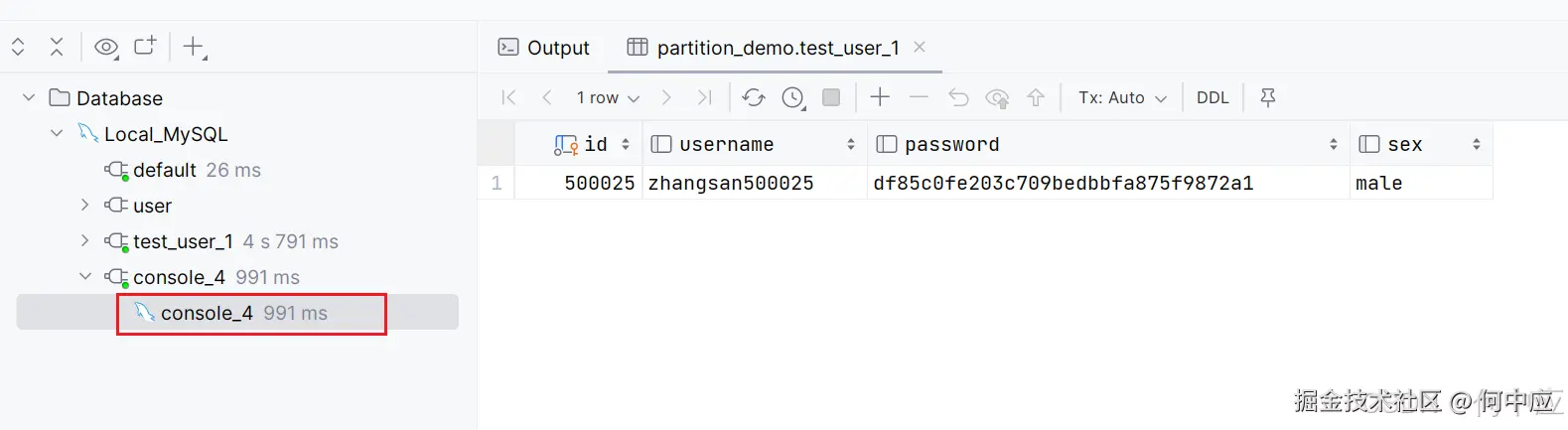Open the 1 row page size dropdown

click(x=608, y=97)
